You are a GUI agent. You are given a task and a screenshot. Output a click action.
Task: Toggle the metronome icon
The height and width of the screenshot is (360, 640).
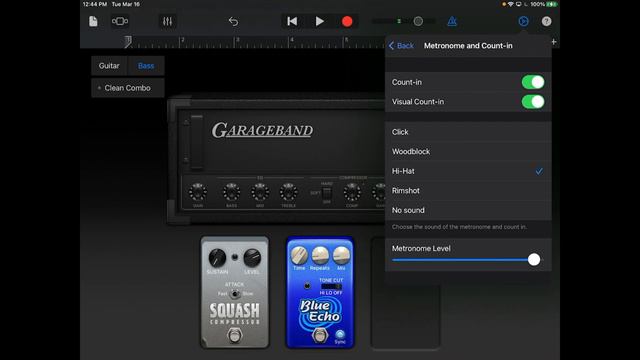(x=452, y=21)
